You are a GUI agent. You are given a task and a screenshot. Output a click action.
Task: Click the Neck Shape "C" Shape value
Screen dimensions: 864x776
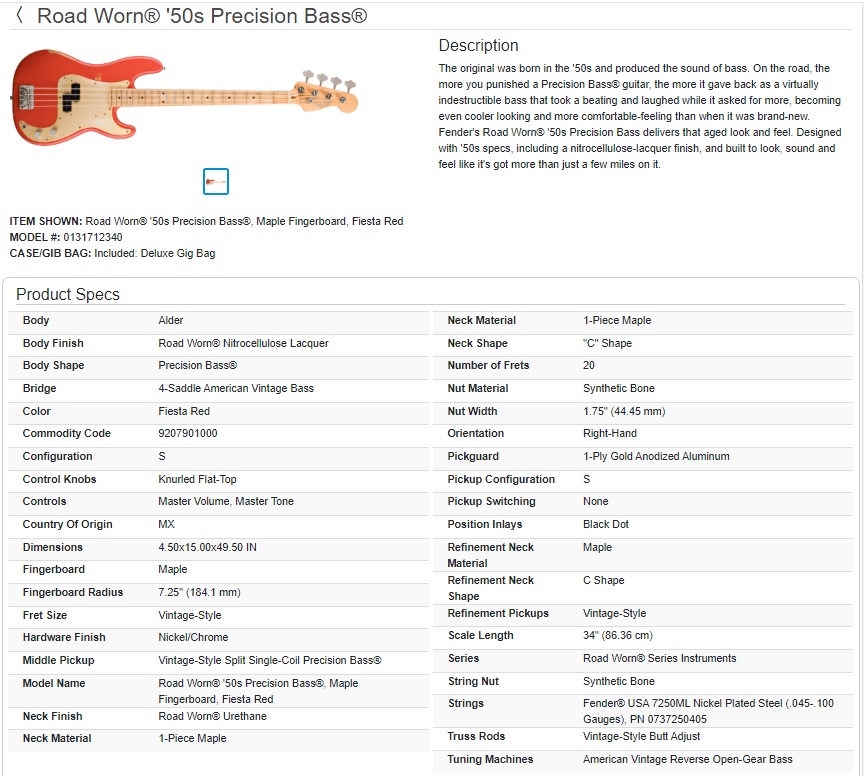[607, 343]
